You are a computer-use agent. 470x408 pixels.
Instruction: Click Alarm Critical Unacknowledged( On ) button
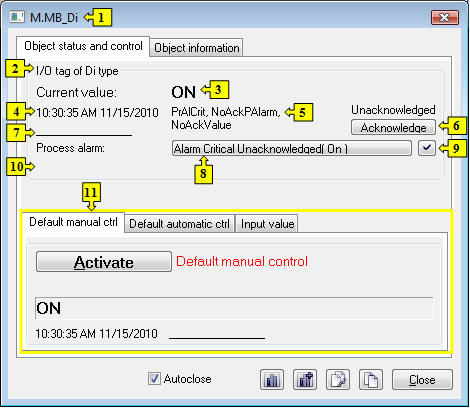click(292, 148)
